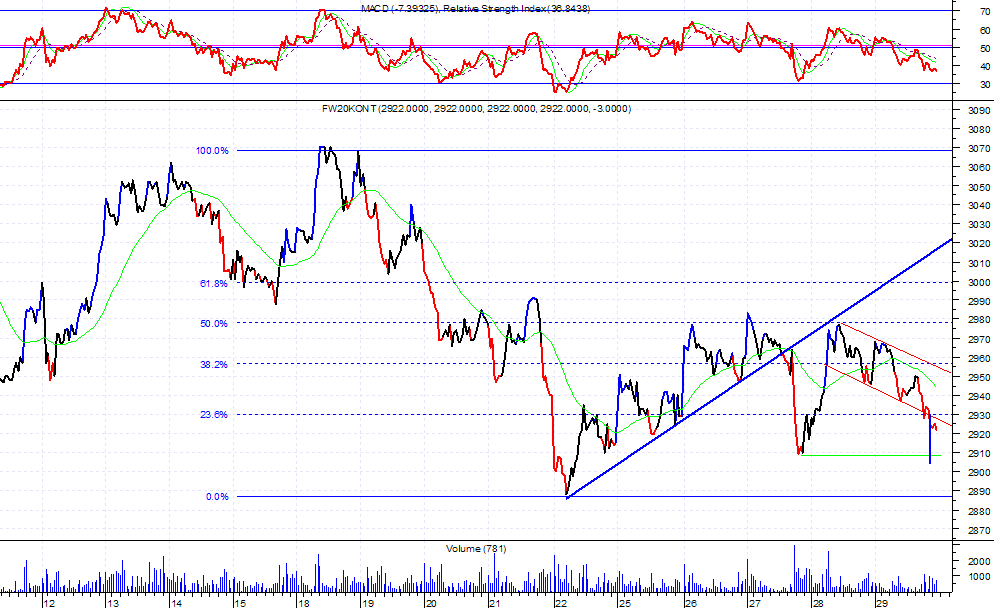Image resolution: width=994 pixels, height=608 pixels.
Task: Click the 70 value on RSI axis
Action: tap(985, 11)
